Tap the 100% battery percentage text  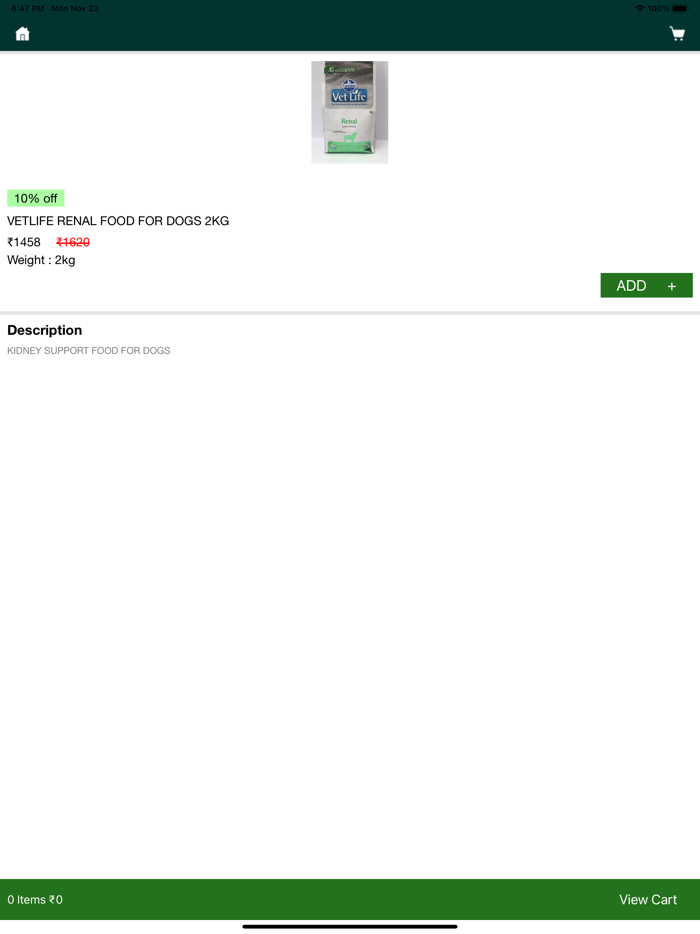coord(658,8)
